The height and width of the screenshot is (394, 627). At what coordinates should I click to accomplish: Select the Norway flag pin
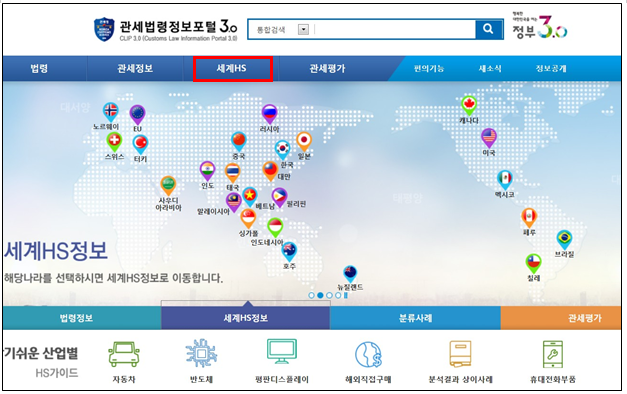click(x=110, y=111)
